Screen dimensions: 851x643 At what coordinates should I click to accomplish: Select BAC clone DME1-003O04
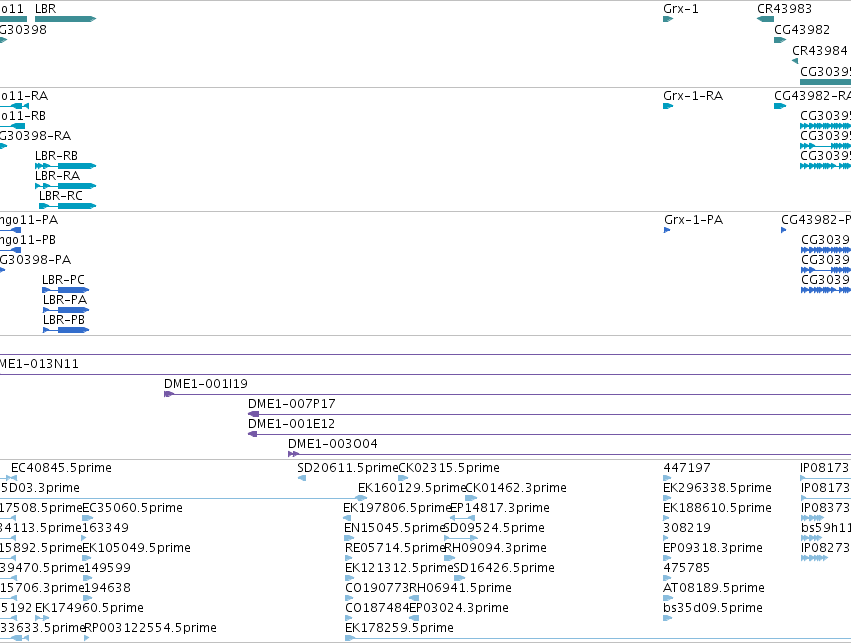(569, 454)
